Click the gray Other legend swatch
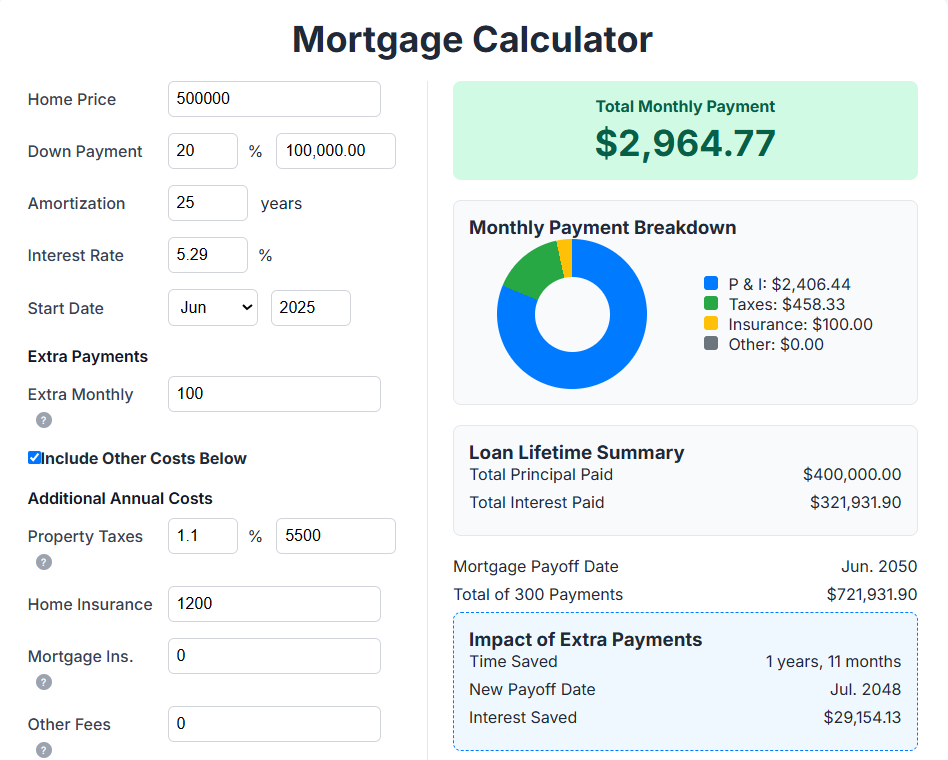The image size is (948, 760). coord(711,344)
